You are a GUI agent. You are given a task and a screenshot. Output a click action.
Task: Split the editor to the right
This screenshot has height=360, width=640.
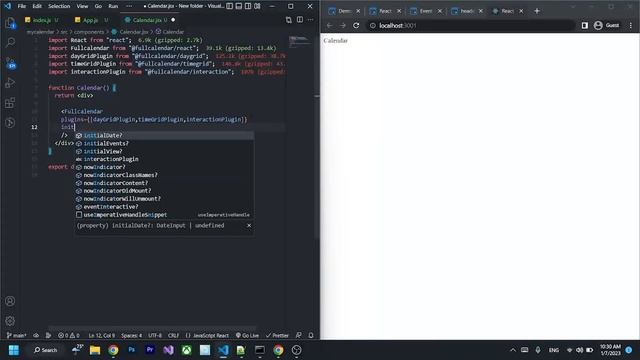click(300, 20)
